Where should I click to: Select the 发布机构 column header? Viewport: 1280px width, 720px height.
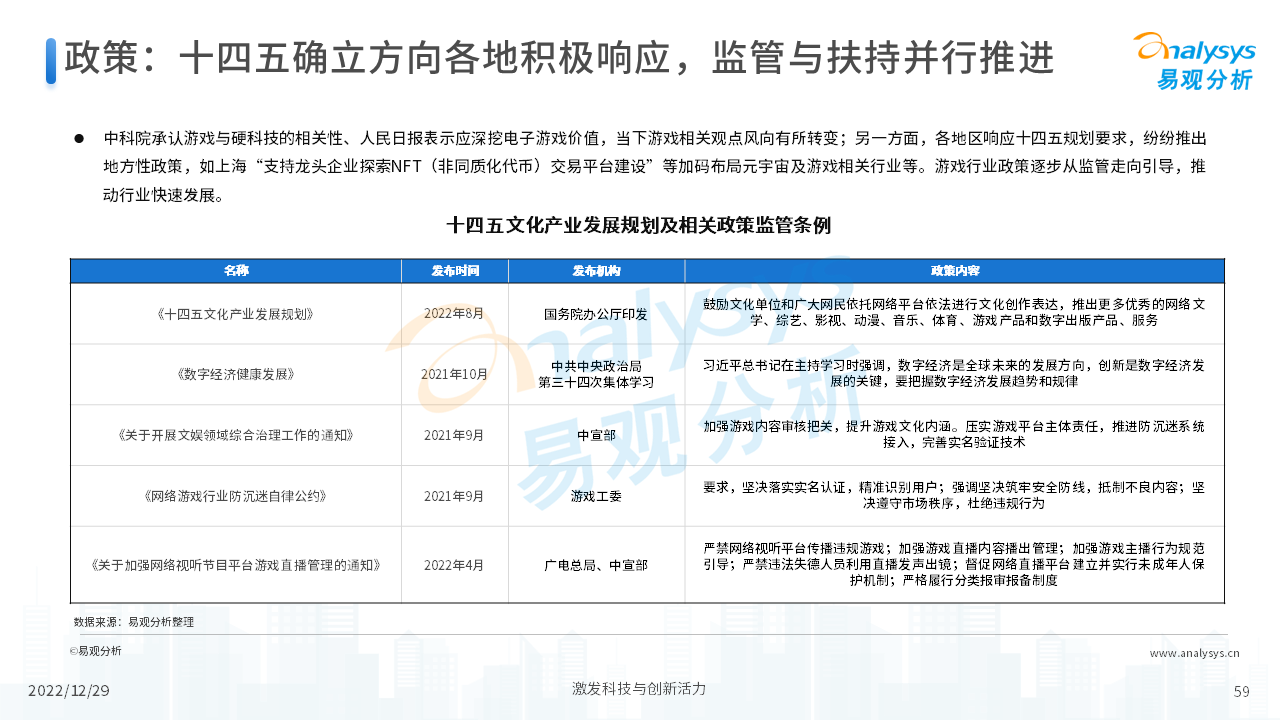pos(596,271)
